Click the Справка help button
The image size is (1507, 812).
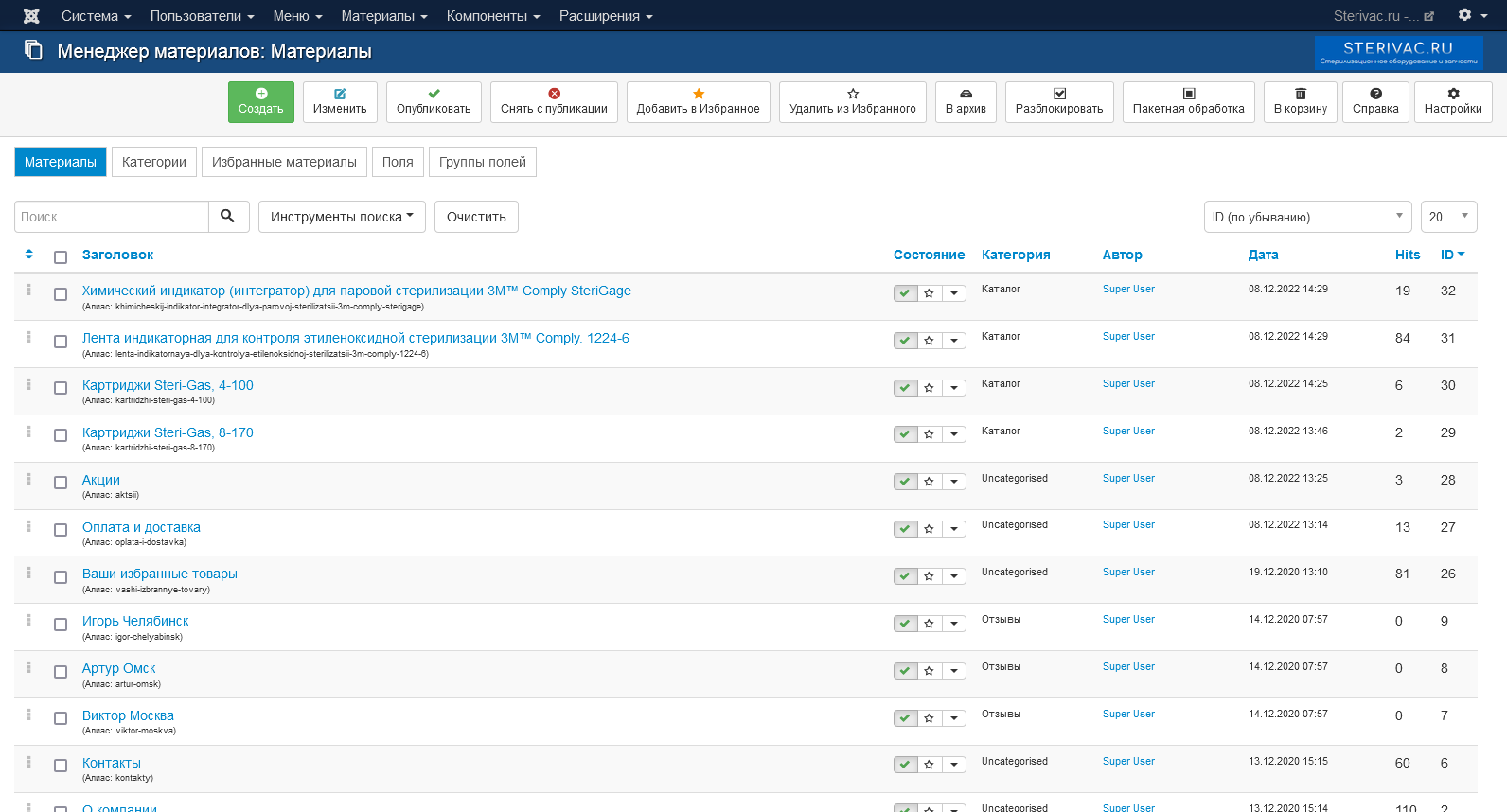[x=1374, y=101]
